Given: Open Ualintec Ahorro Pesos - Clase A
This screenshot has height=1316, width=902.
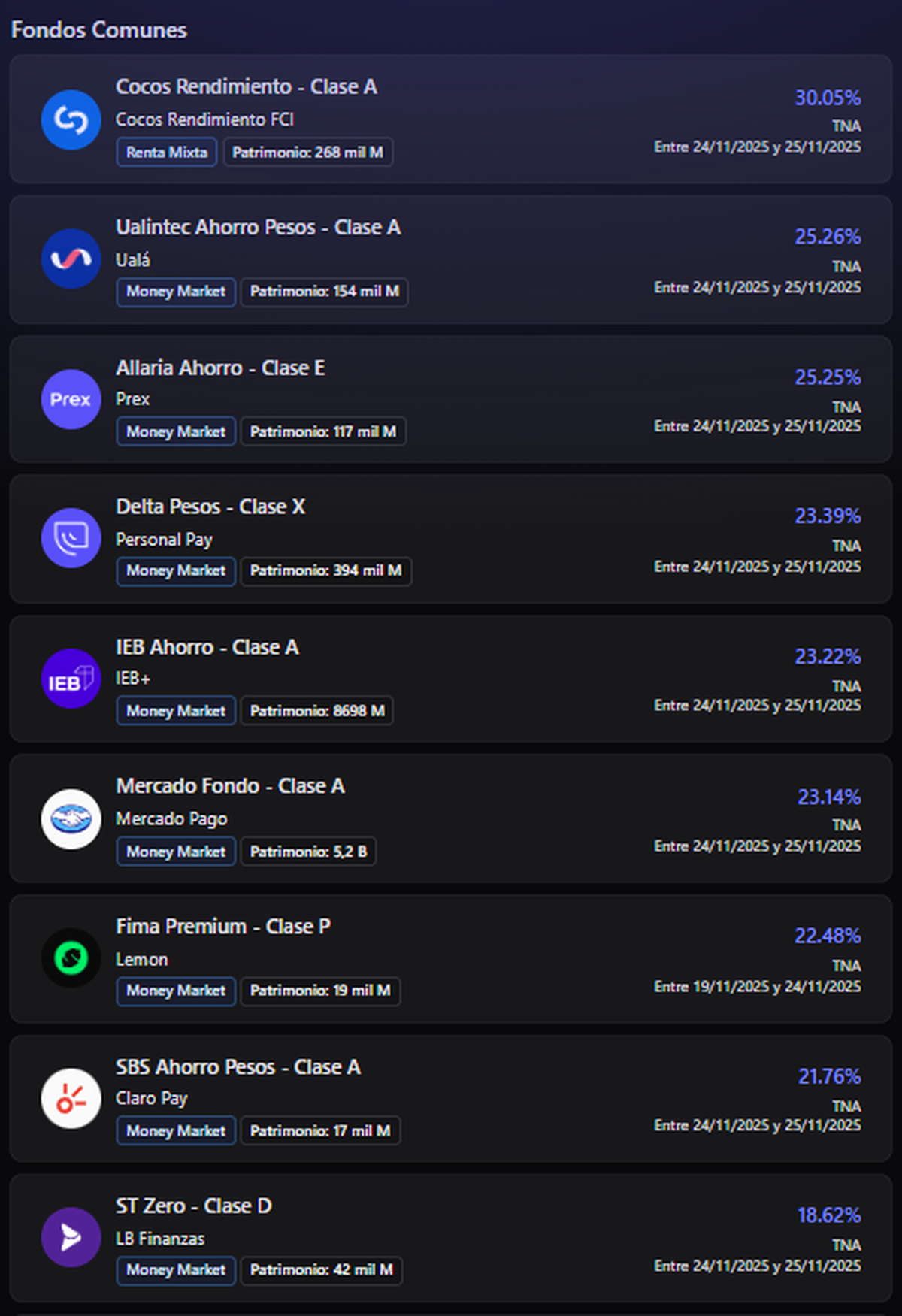Looking at the screenshot, I should click(x=258, y=228).
